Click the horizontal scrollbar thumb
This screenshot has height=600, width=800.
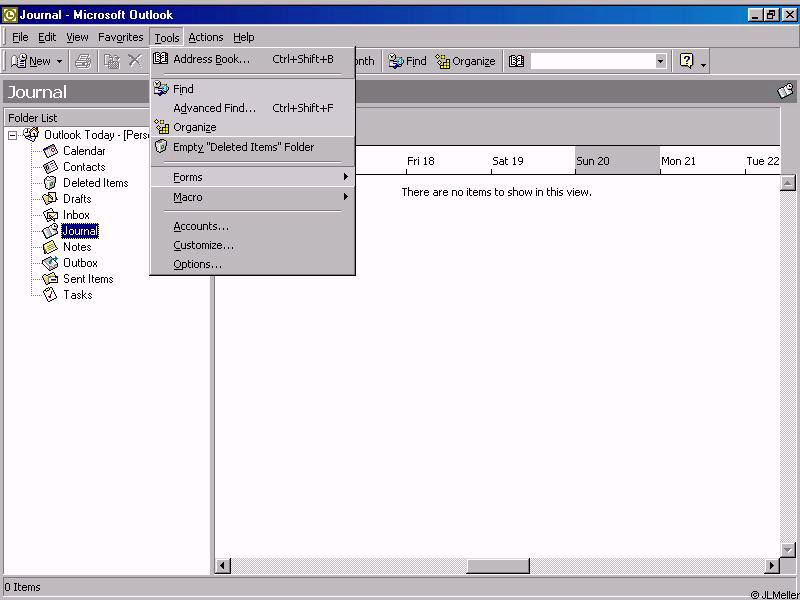coord(498,565)
